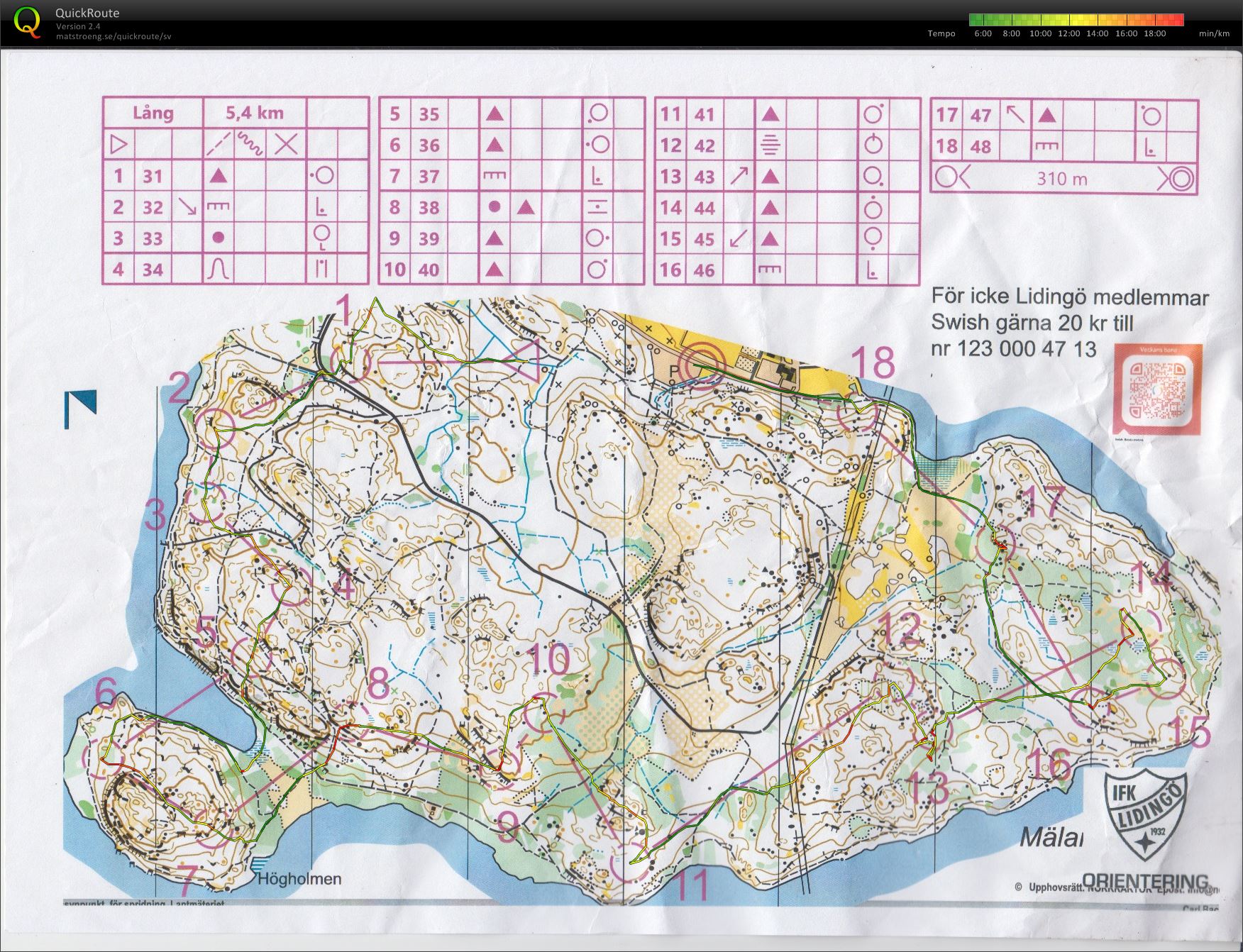Click the stacked-lines symbol in row 12
Image resolution: width=1243 pixels, height=952 pixels.
770,145
